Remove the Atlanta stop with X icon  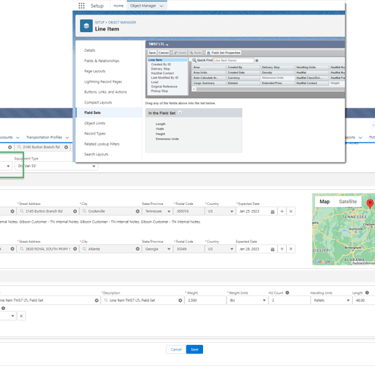(291, 249)
